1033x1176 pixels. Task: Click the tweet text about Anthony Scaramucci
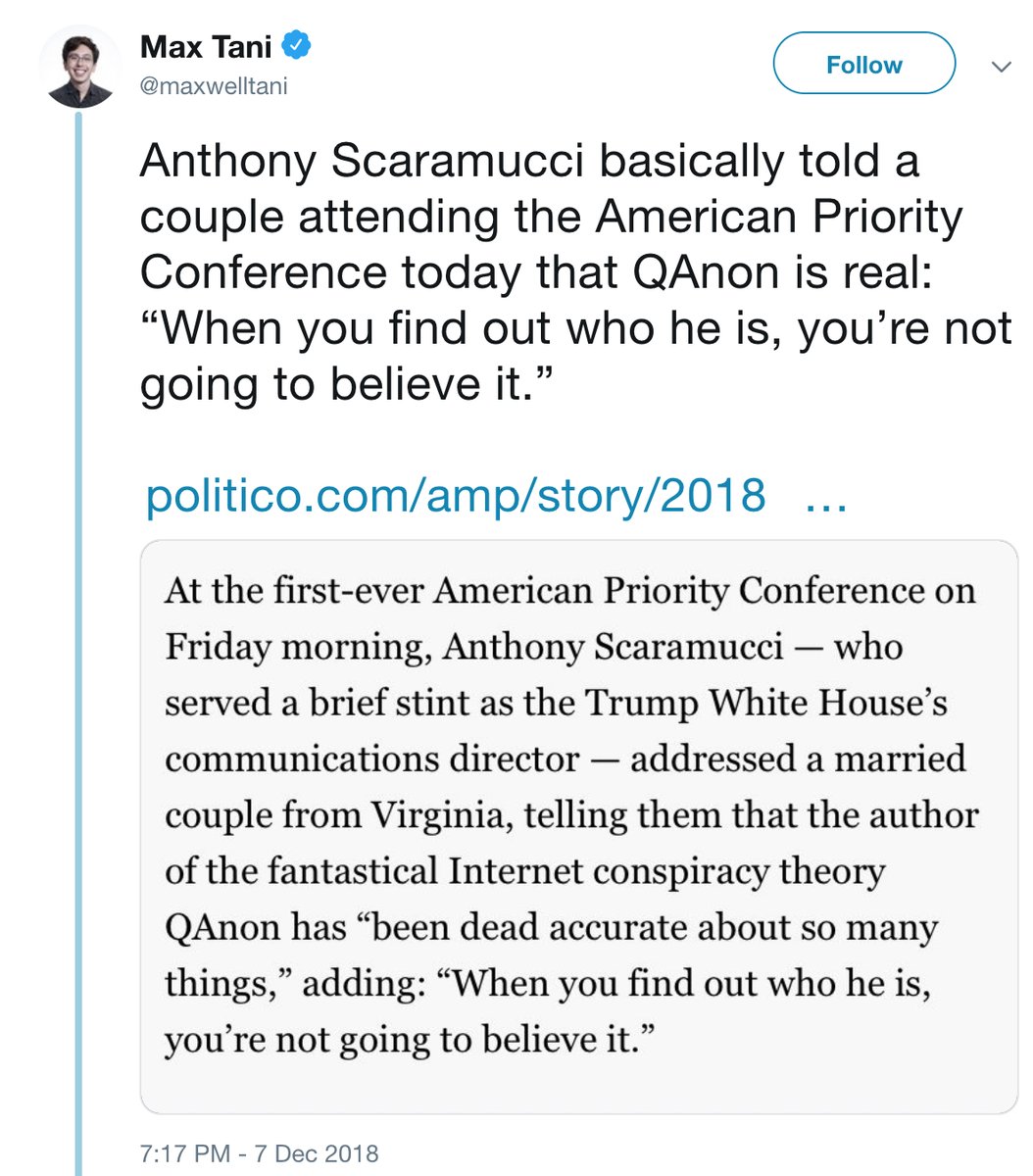(529, 161)
